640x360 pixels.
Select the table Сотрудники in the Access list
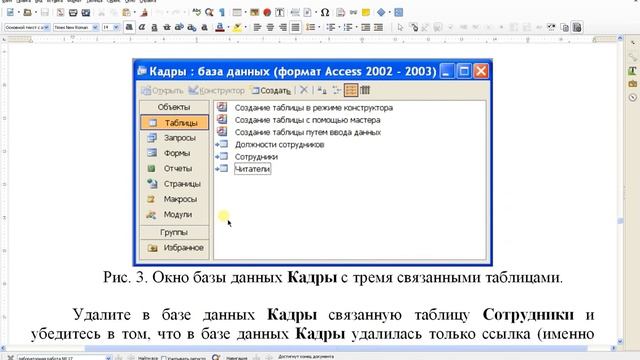coord(256,157)
